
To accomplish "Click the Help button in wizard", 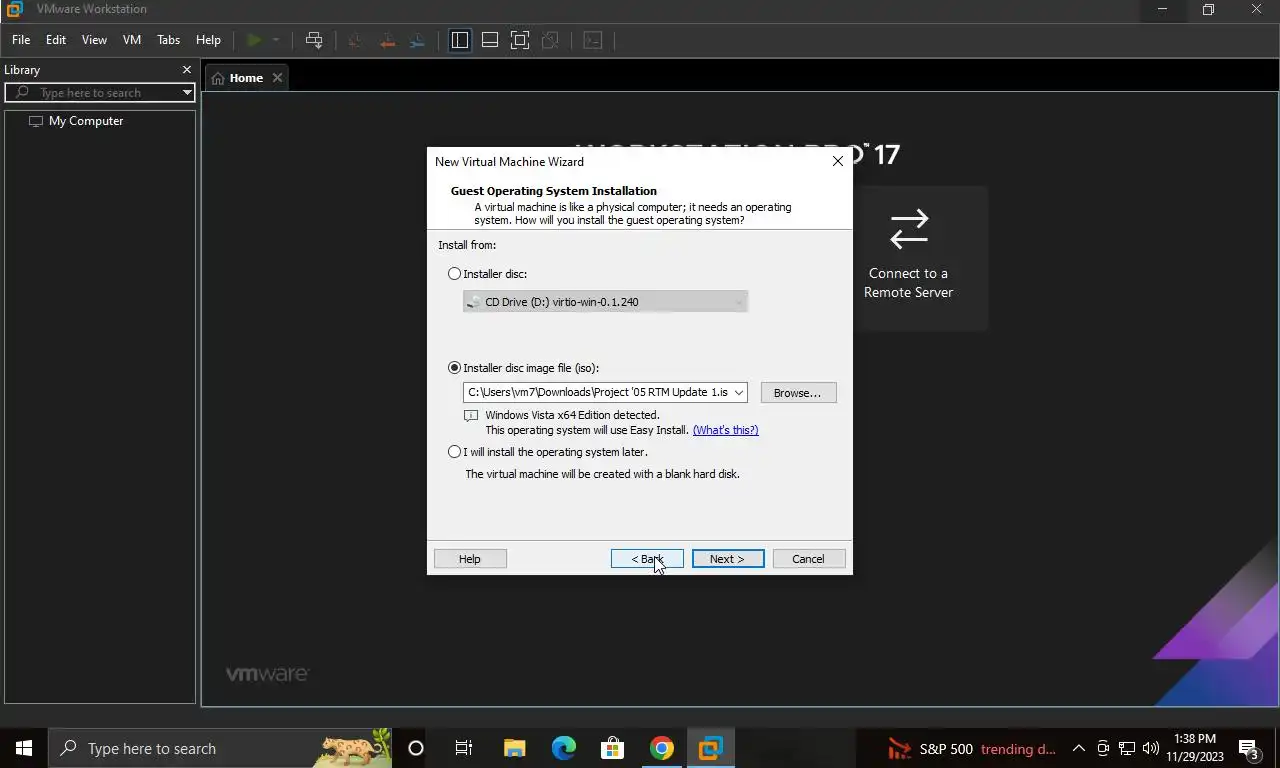I will pos(470,559).
